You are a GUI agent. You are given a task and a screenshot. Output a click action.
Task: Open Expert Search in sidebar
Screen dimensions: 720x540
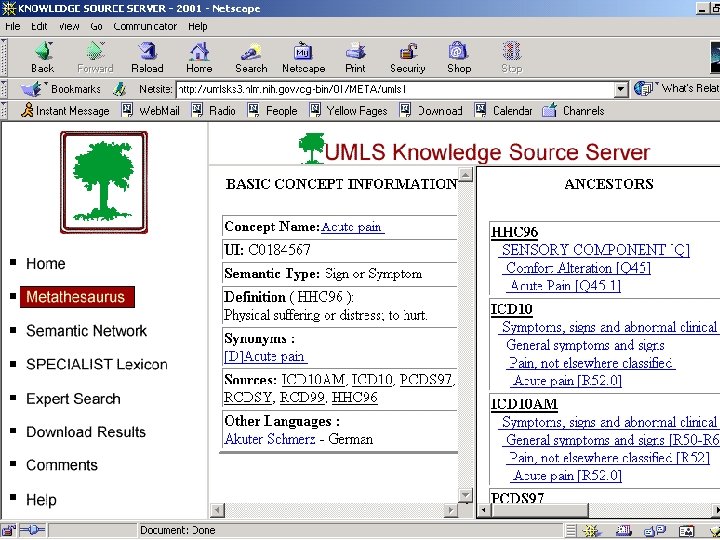[x=73, y=399]
